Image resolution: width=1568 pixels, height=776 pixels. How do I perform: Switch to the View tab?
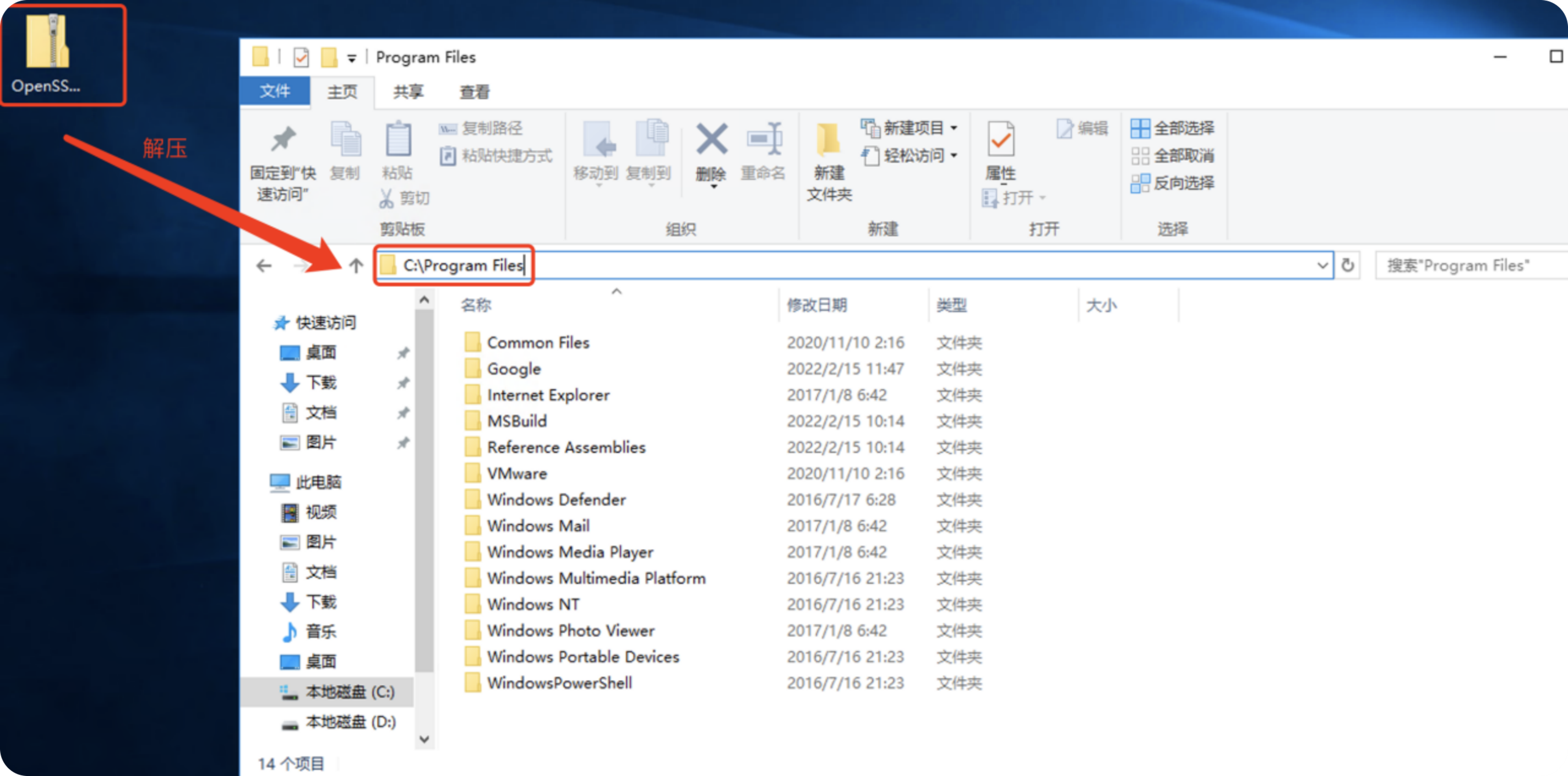(475, 92)
